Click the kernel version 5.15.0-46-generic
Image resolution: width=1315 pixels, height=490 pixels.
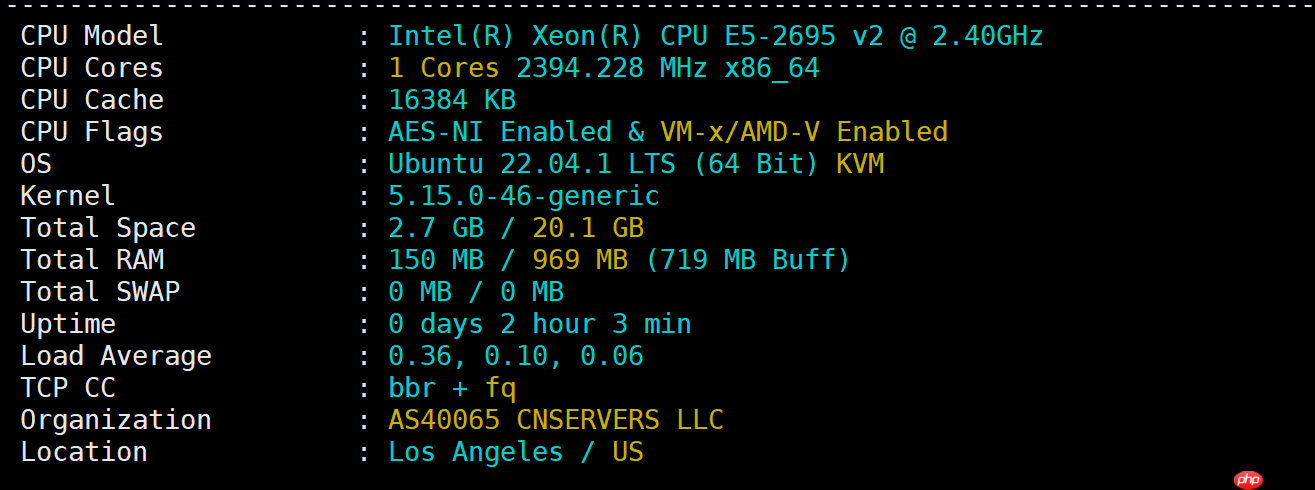[x=523, y=196]
